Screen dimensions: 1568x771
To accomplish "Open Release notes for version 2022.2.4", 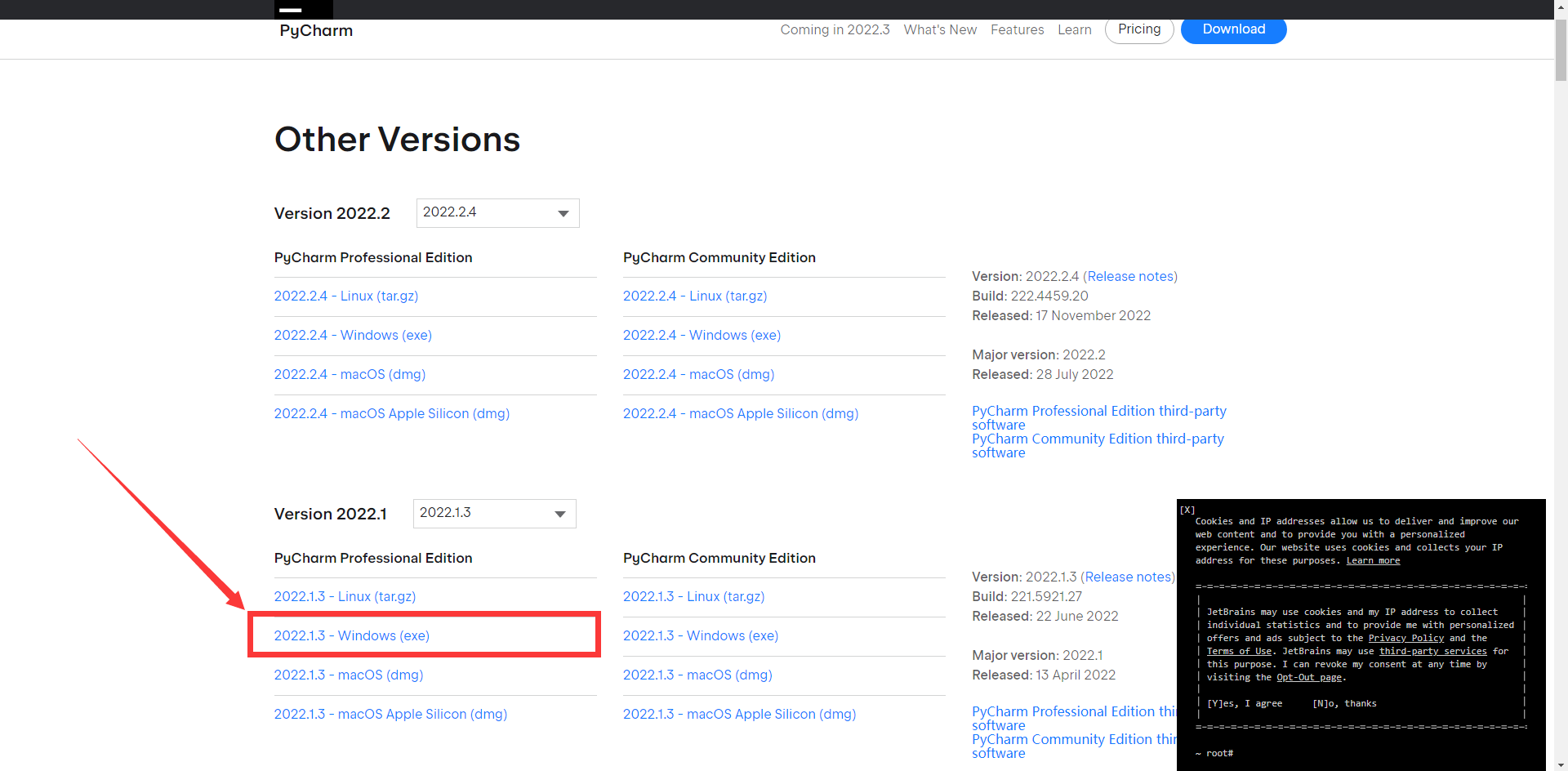I will click(1130, 276).
